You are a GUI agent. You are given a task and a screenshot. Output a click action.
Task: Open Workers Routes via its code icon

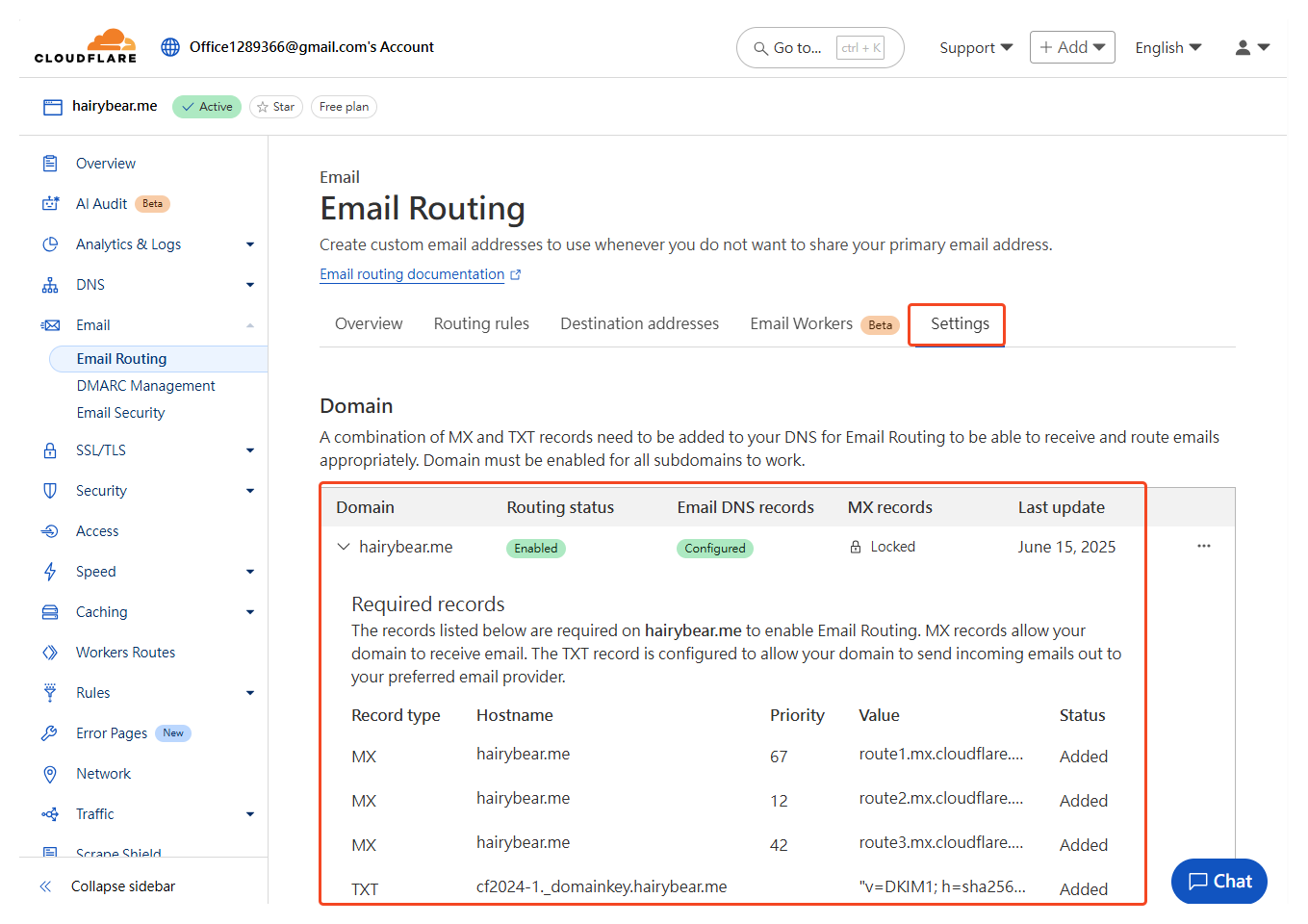49,652
